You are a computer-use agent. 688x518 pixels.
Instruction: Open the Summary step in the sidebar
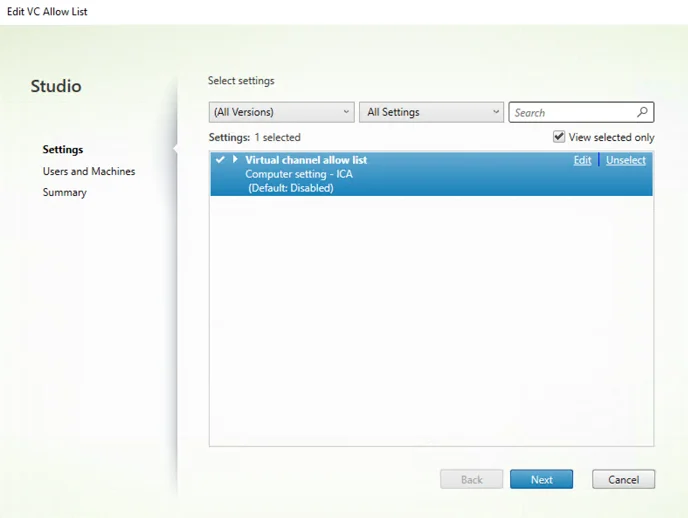65,192
